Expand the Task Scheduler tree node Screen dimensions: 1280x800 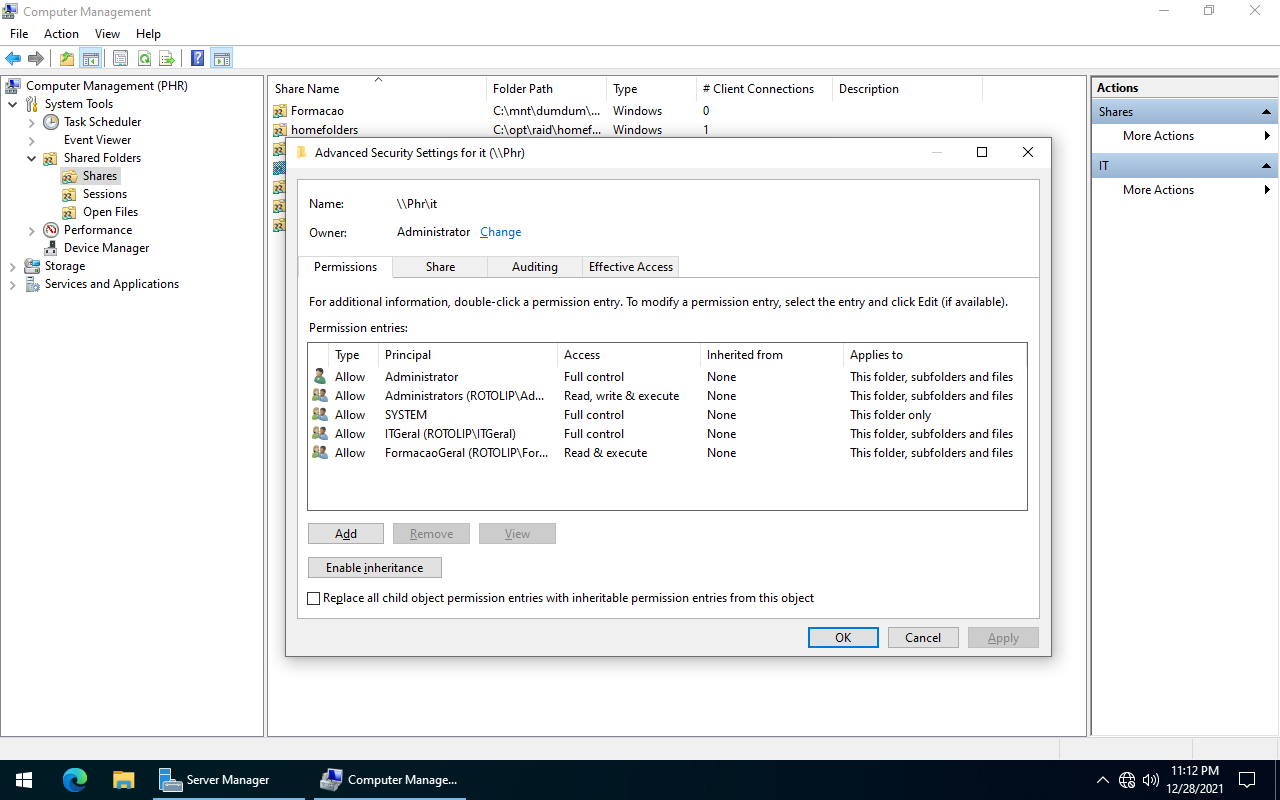click(32, 122)
